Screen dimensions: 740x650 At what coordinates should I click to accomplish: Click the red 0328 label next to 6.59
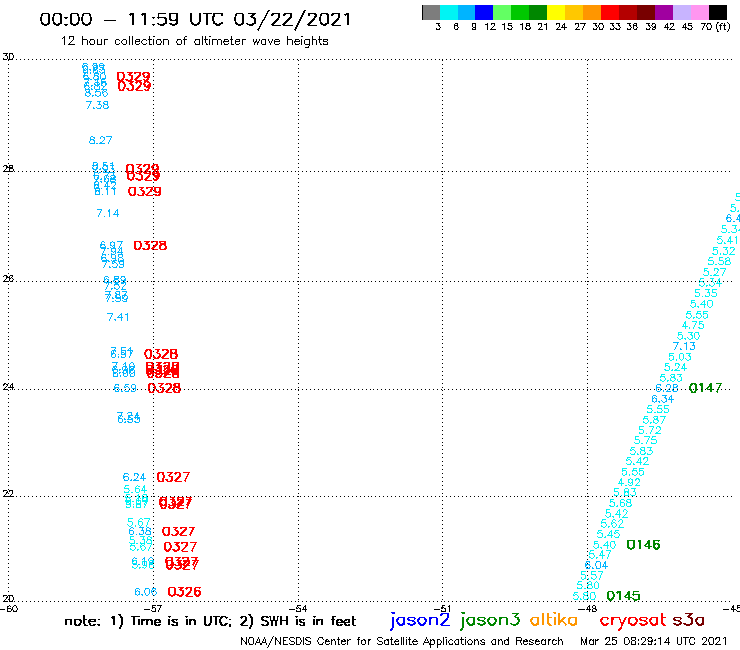click(x=164, y=388)
